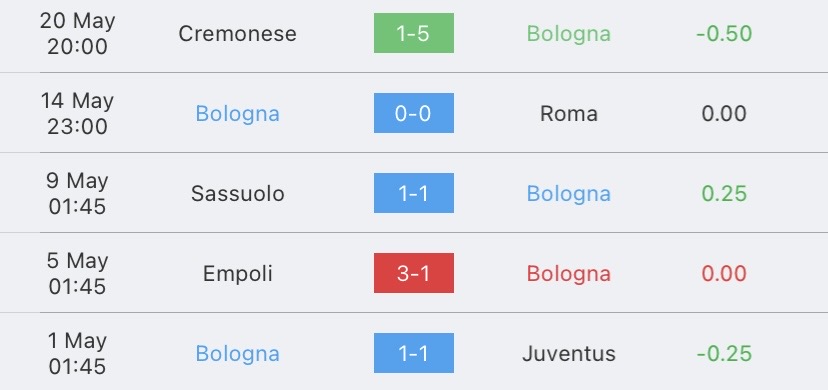Select the 20 May 20:00 match date
This screenshot has height=390, width=828.
click(x=77, y=34)
